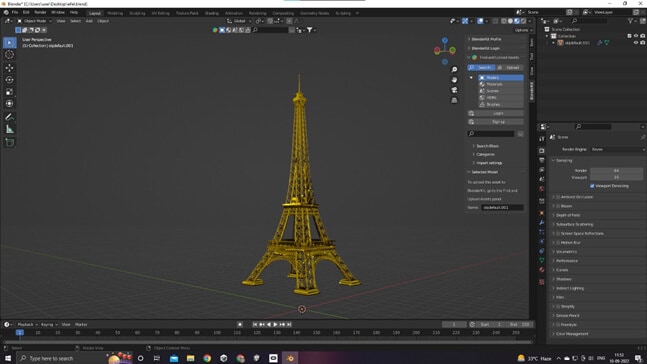
Task: Click the BlenderKit logo in the viewport header
Action: pyautogui.click(x=215, y=30)
